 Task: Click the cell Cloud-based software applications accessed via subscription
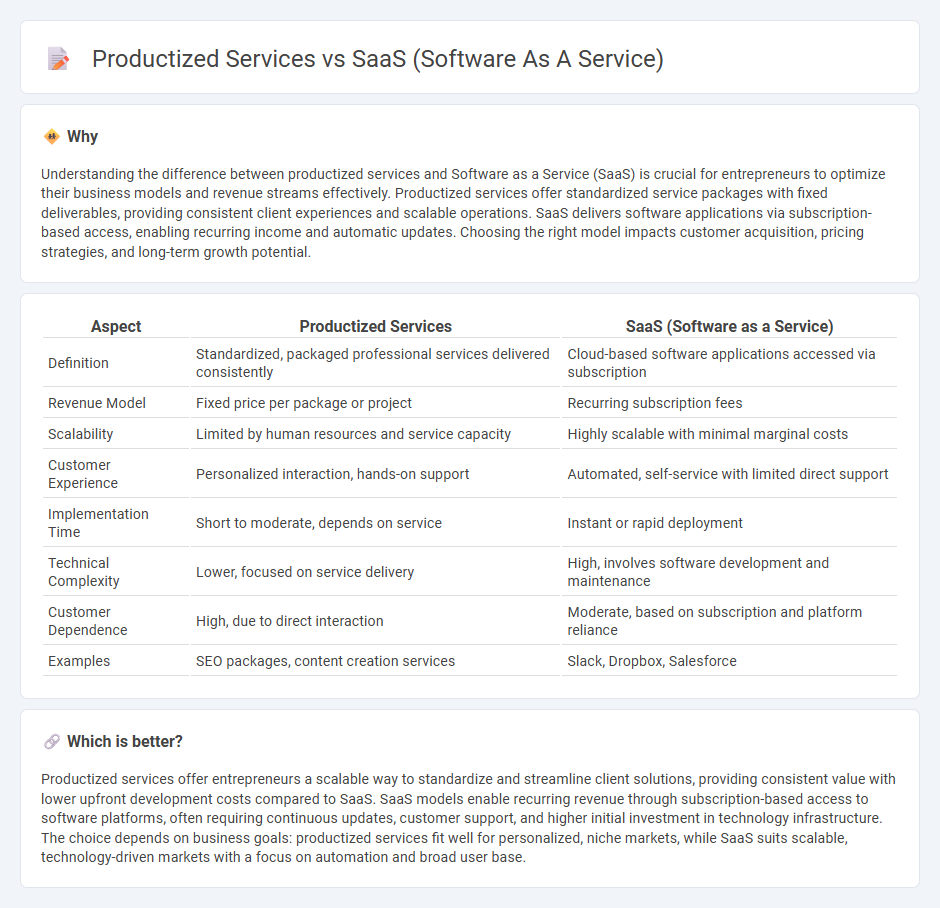click(721, 363)
